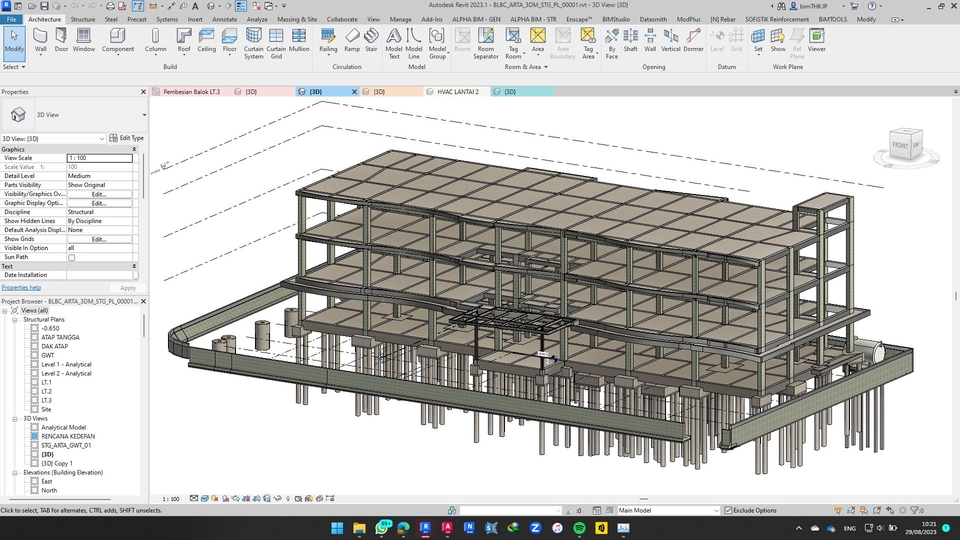
Task: Open the Properties help link
Action: (21, 287)
